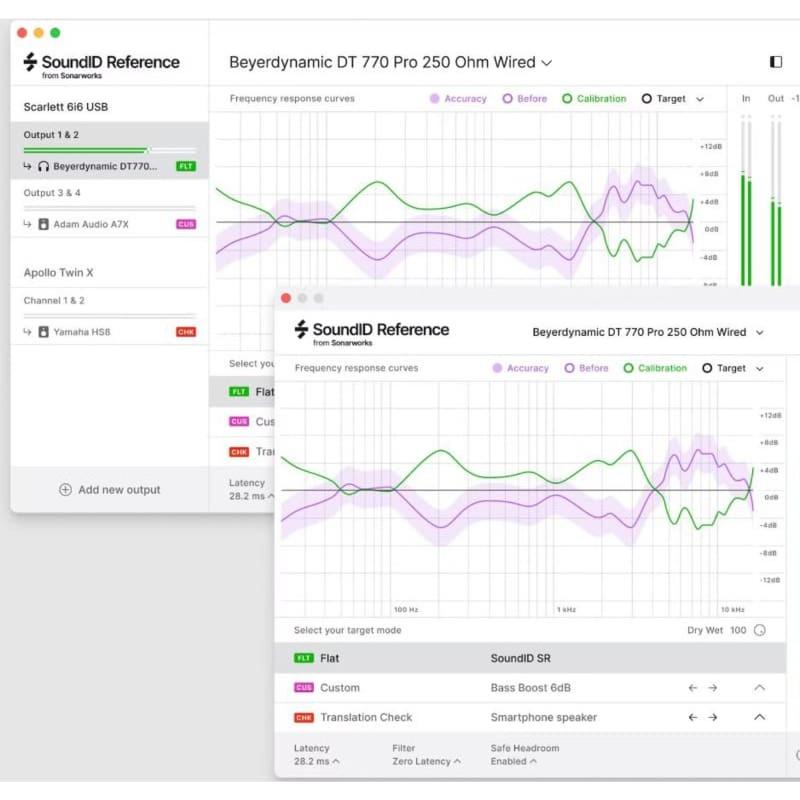
Task: Click routing arrow icon under Output 1 & 2
Action: pyautogui.click(x=27, y=166)
